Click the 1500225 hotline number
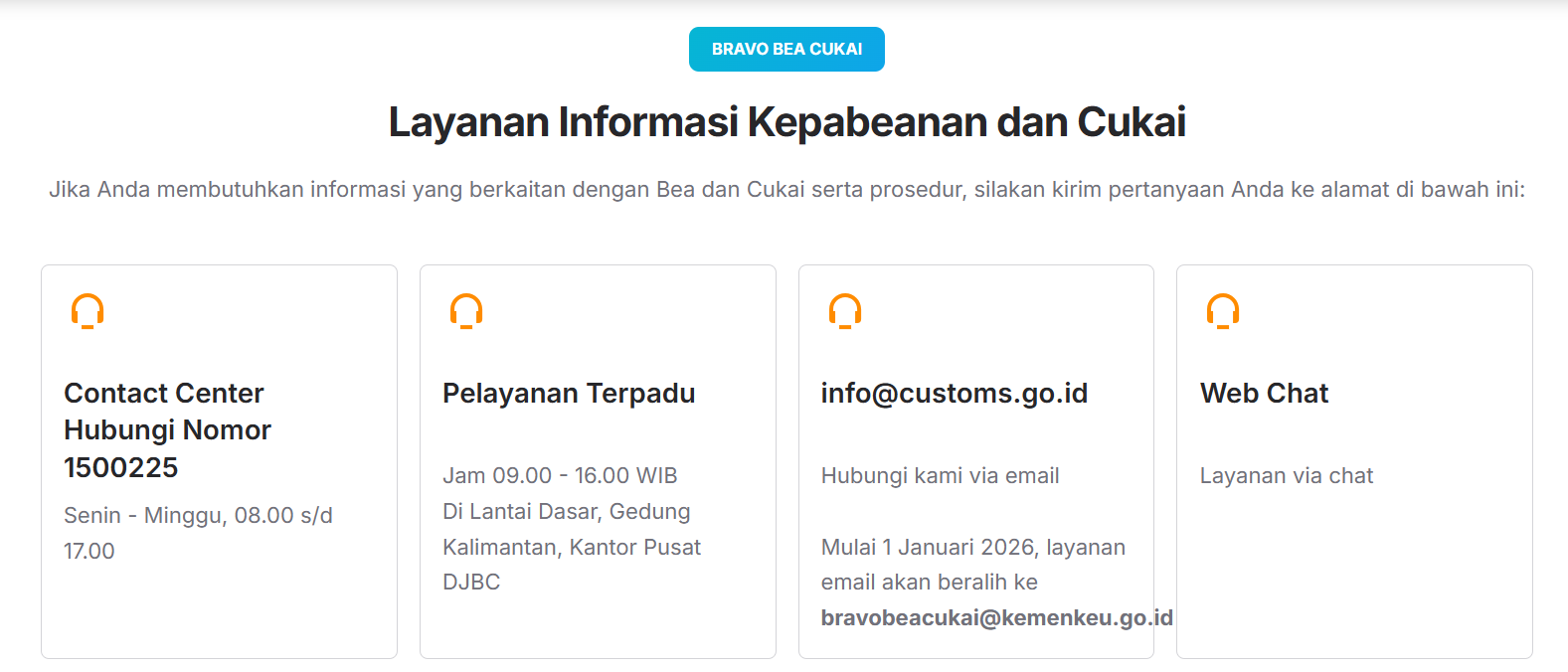 (120, 467)
